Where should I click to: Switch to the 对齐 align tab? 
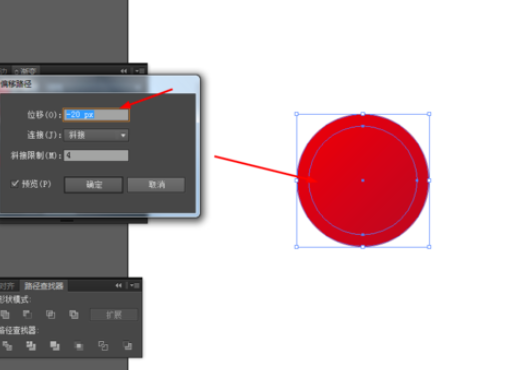click(x=7, y=286)
